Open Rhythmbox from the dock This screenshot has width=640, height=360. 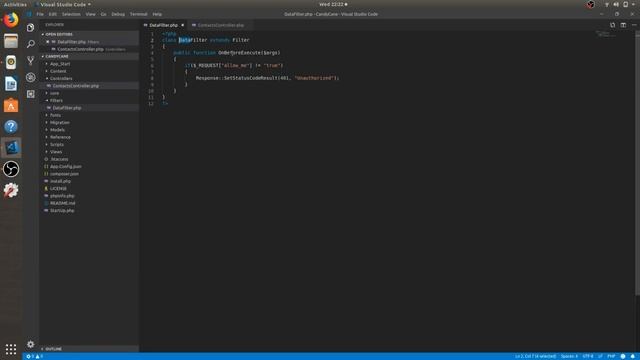pyautogui.click(x=11, y=62)
